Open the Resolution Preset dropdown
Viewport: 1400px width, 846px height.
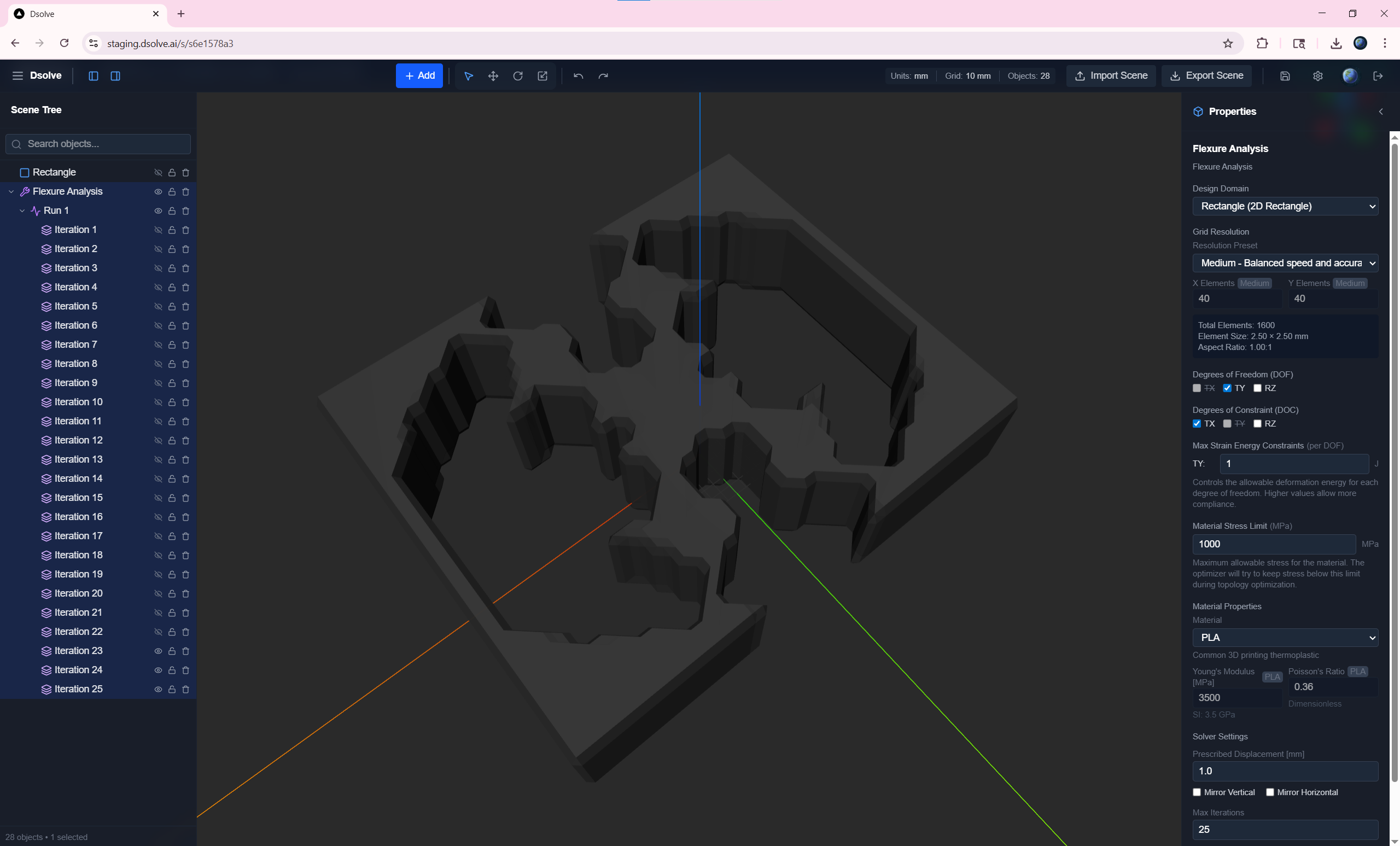pos(1286,262)
